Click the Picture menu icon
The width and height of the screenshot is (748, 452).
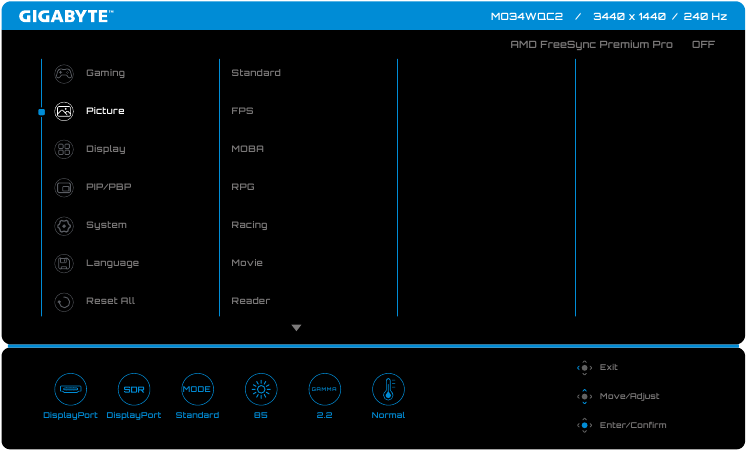[x=64, y=111]
